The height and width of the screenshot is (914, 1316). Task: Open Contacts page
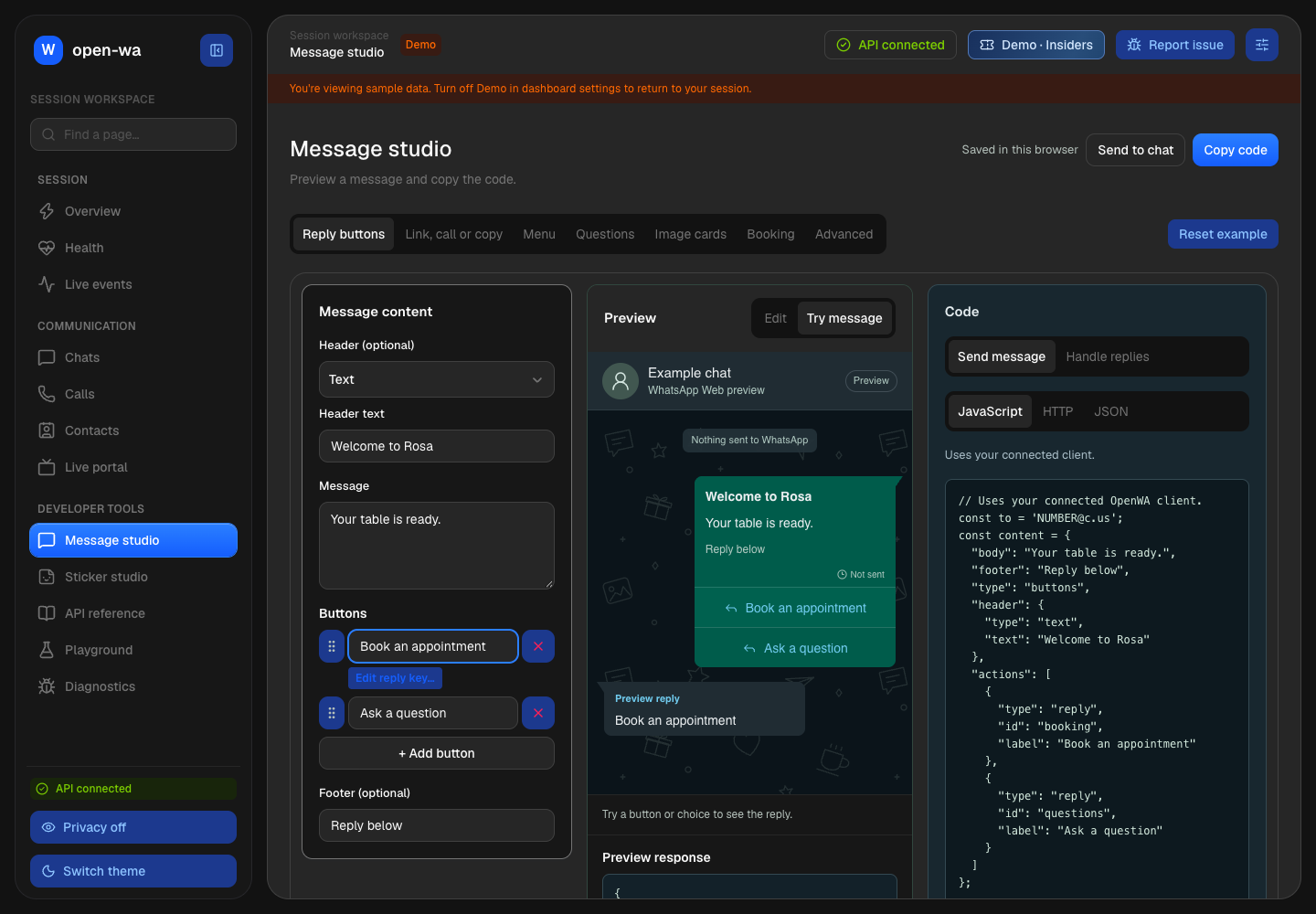[133, 430]
